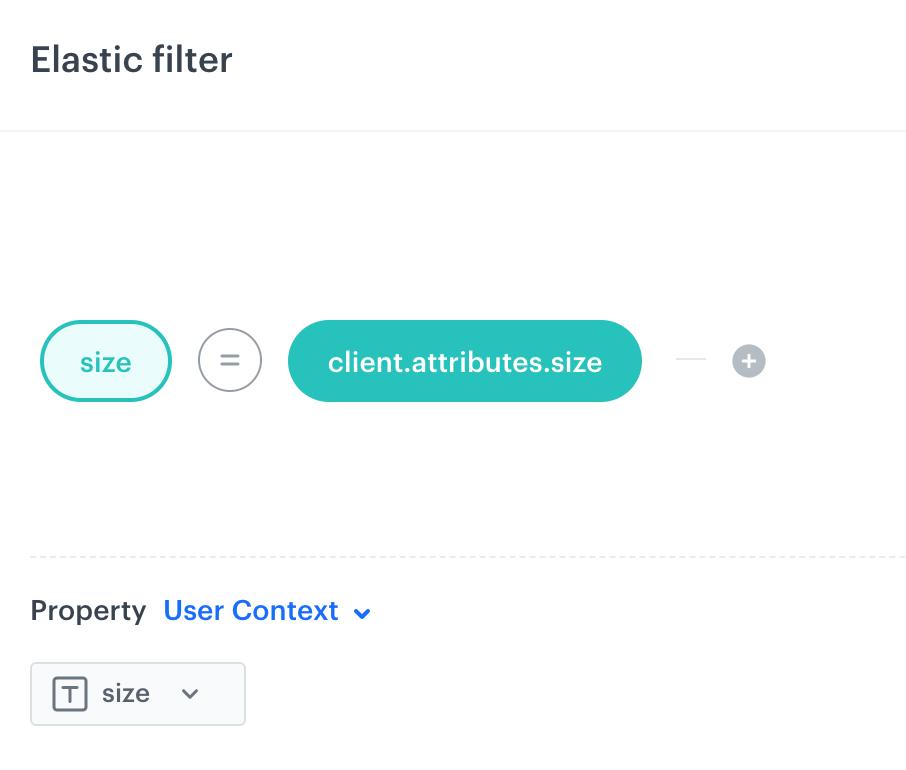The height and width of the screenshot is (770, 906).
Task: Click the client.attributes.size value chip
Action: click(x=464, y=361)
